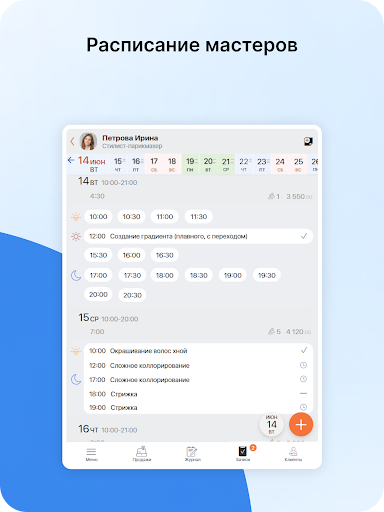Pick the 16:30 free time slot
The width and height of the screenshot is (384, 512).
[165, 255]
